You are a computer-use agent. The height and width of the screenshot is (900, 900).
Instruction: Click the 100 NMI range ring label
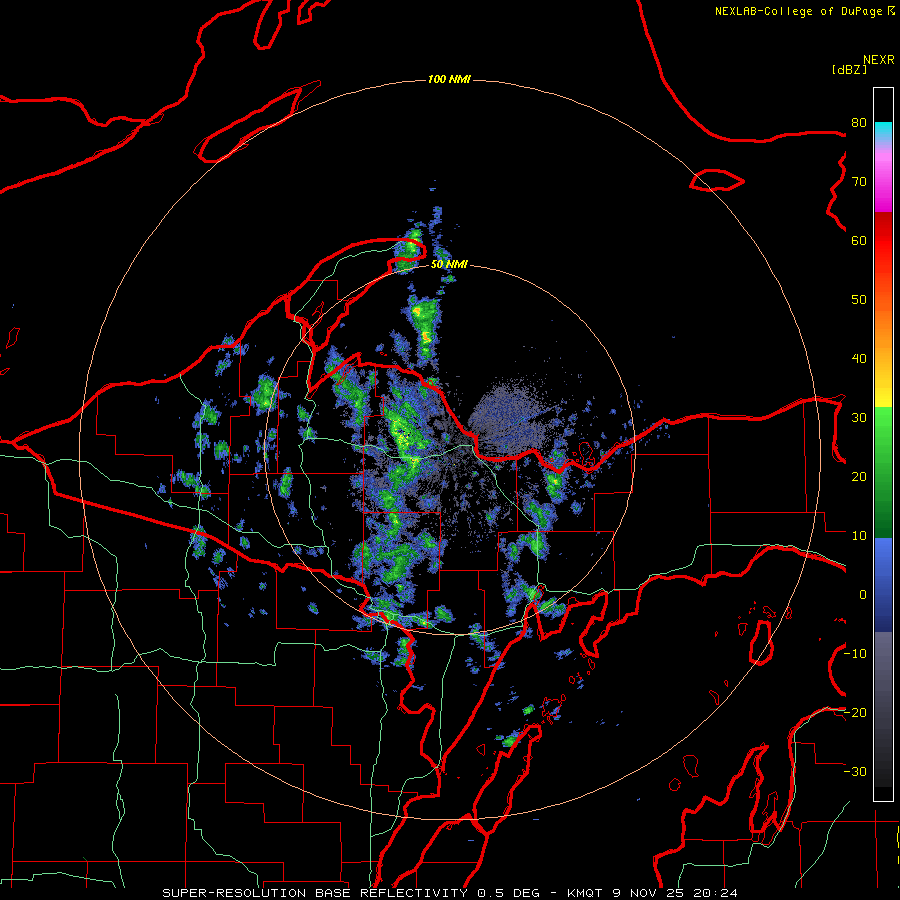click(x=449, y=79)
